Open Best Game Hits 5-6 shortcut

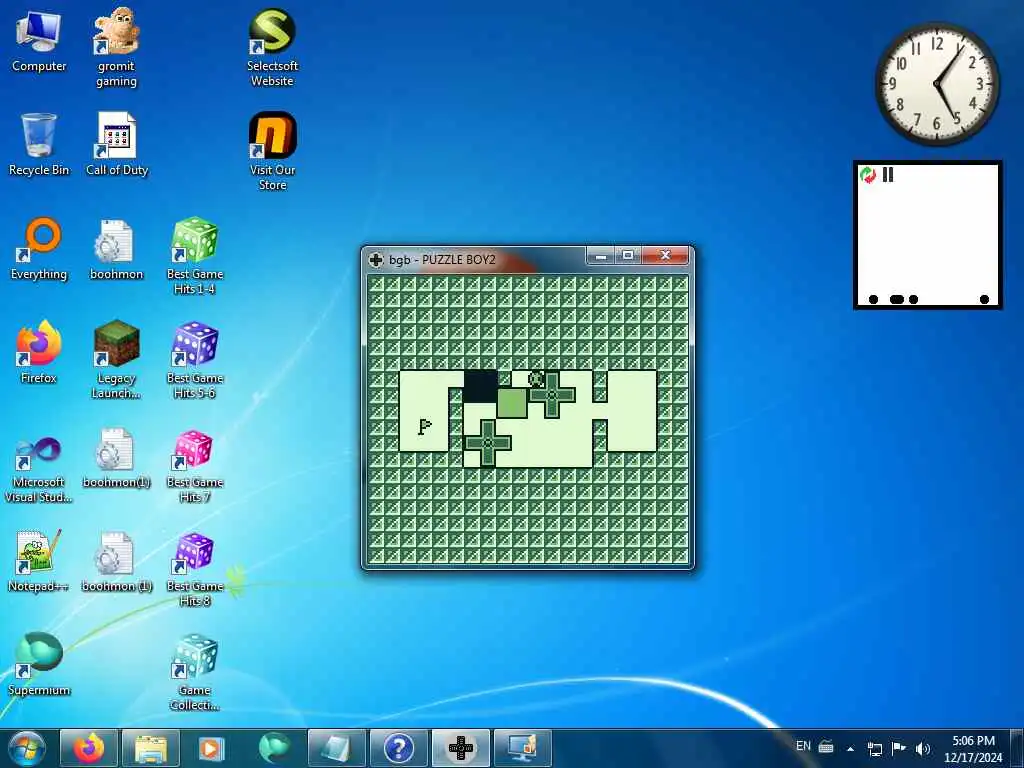click(195, 359)
